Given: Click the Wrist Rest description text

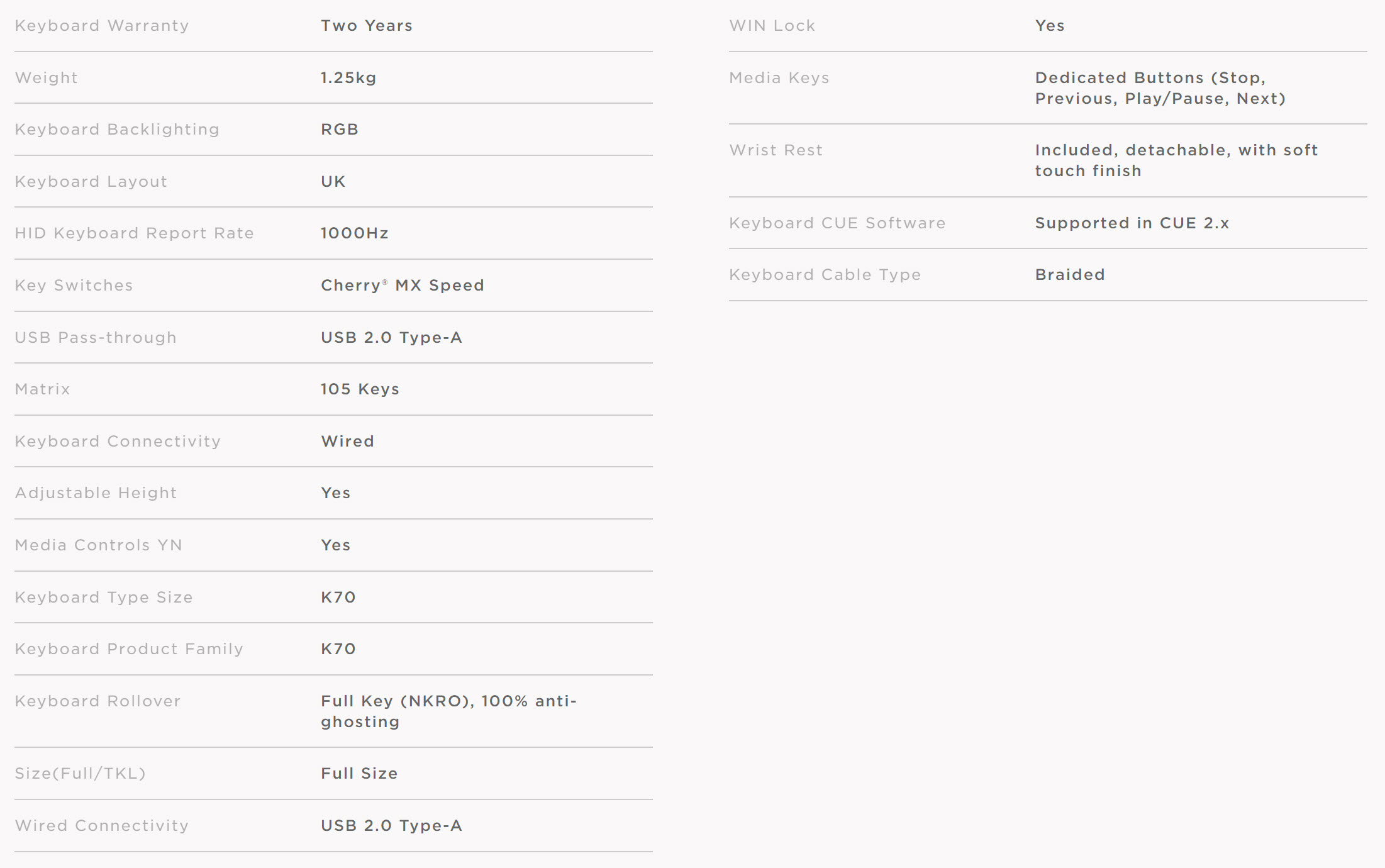Looking at the screenshot, I should 1176,160.
